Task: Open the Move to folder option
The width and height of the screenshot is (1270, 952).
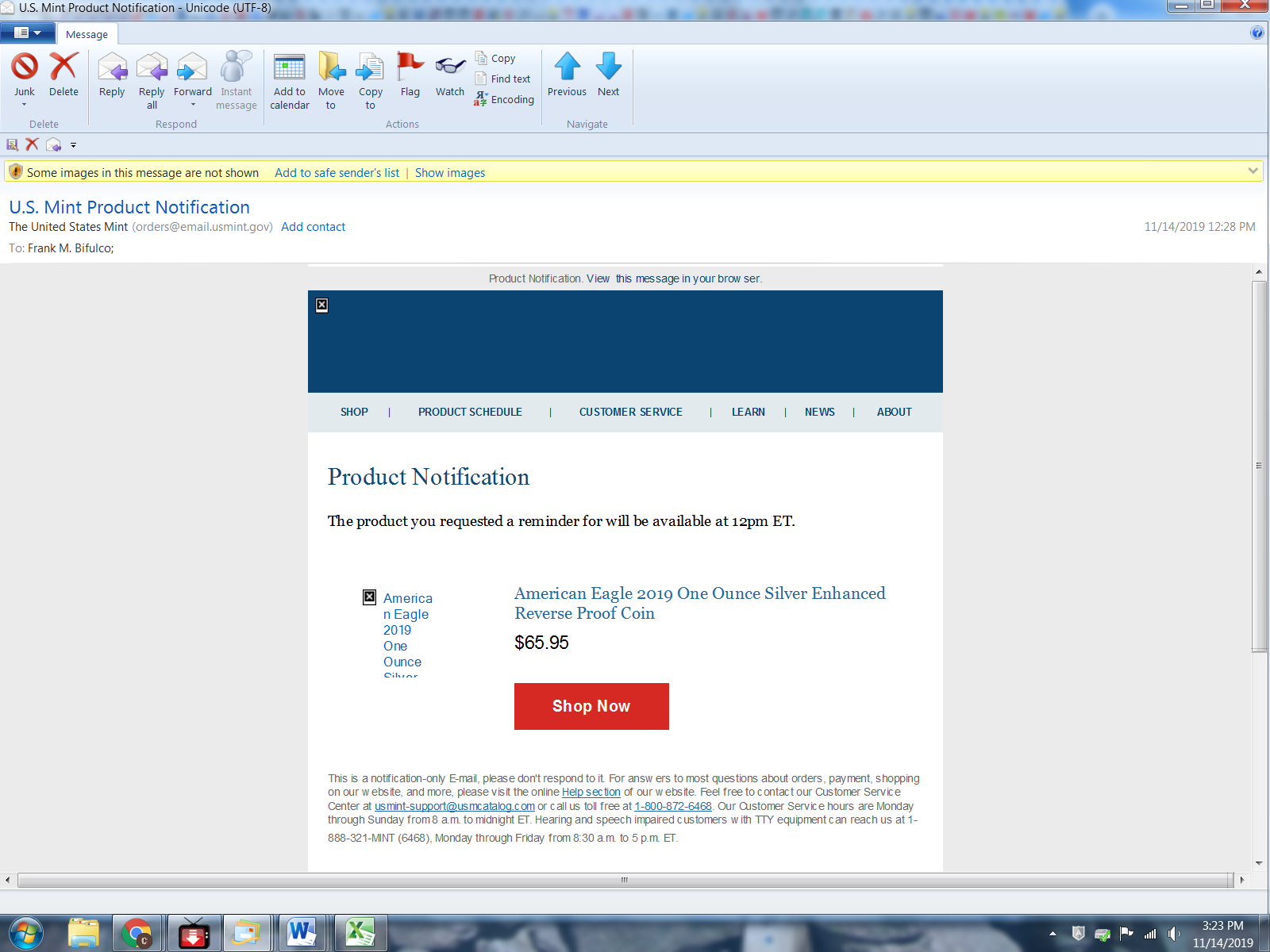Action: tap(331, 79)
